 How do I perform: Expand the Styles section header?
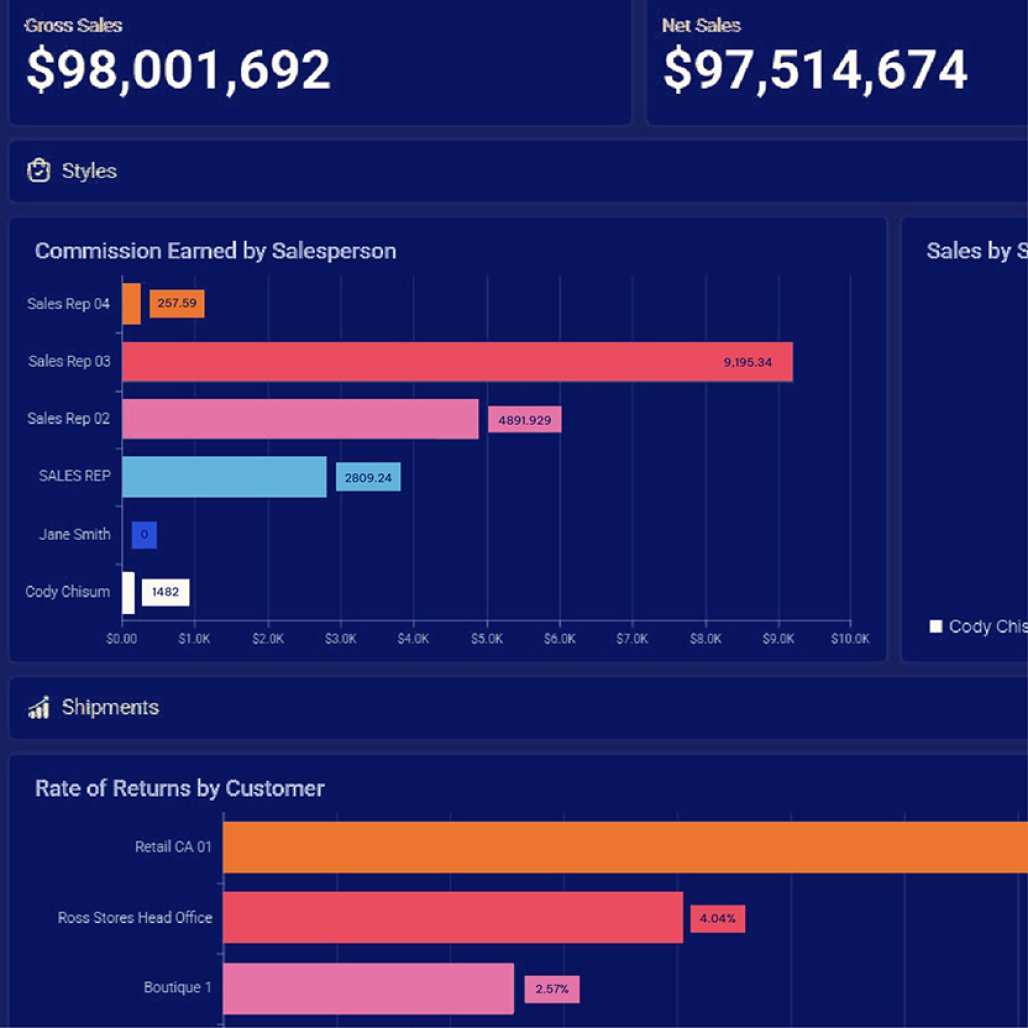(x=500, y=171)
